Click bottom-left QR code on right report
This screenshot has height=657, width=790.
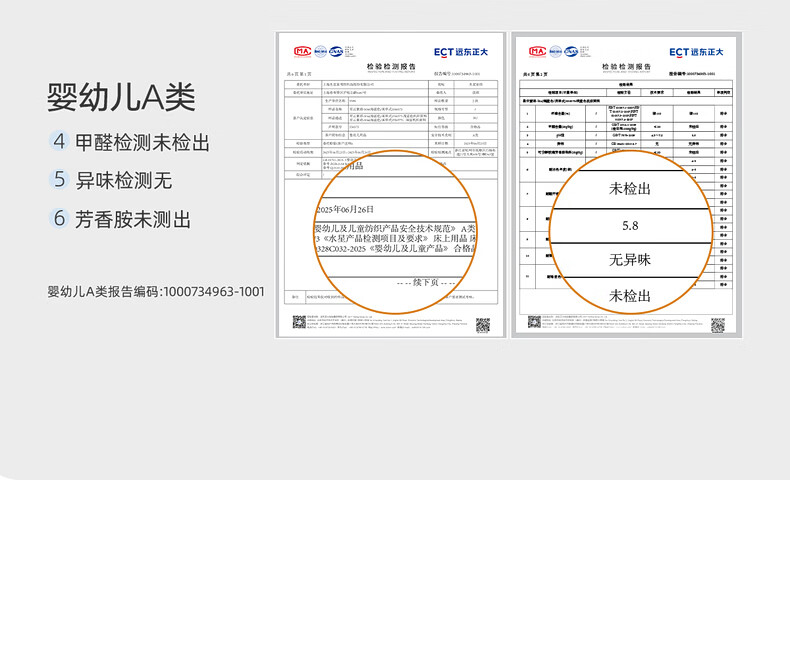[x=535, y=322]
